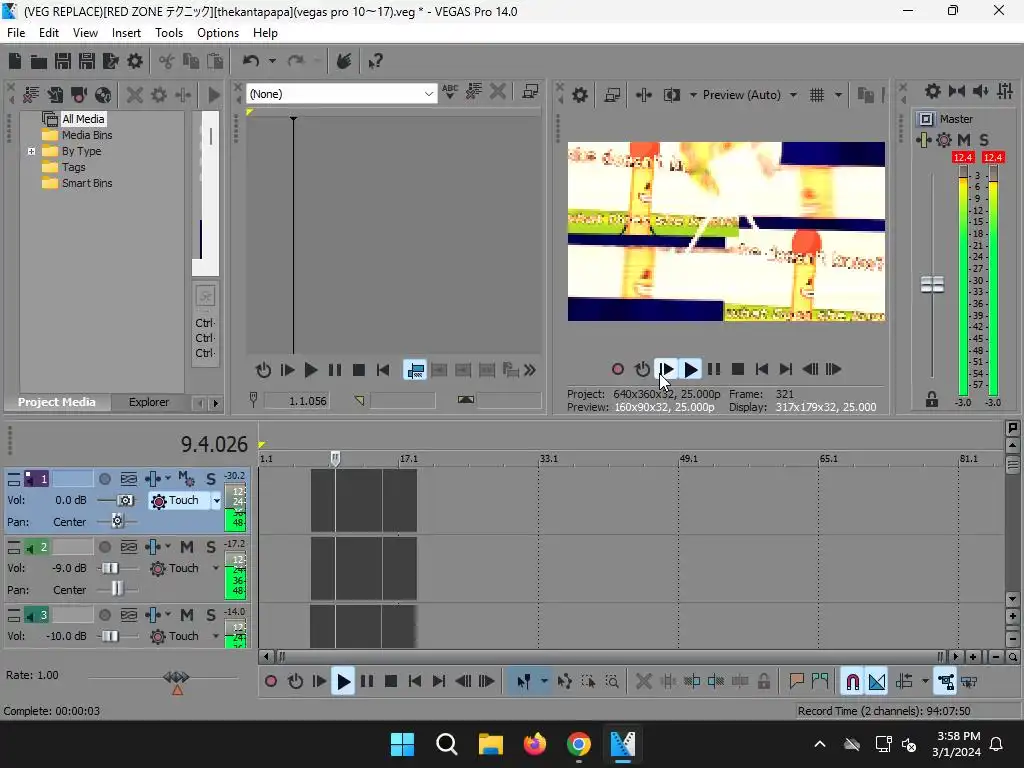Screen dimensions: 1024x768
Task: Click the timeline Record button
Action: click(x=271, y=682)
